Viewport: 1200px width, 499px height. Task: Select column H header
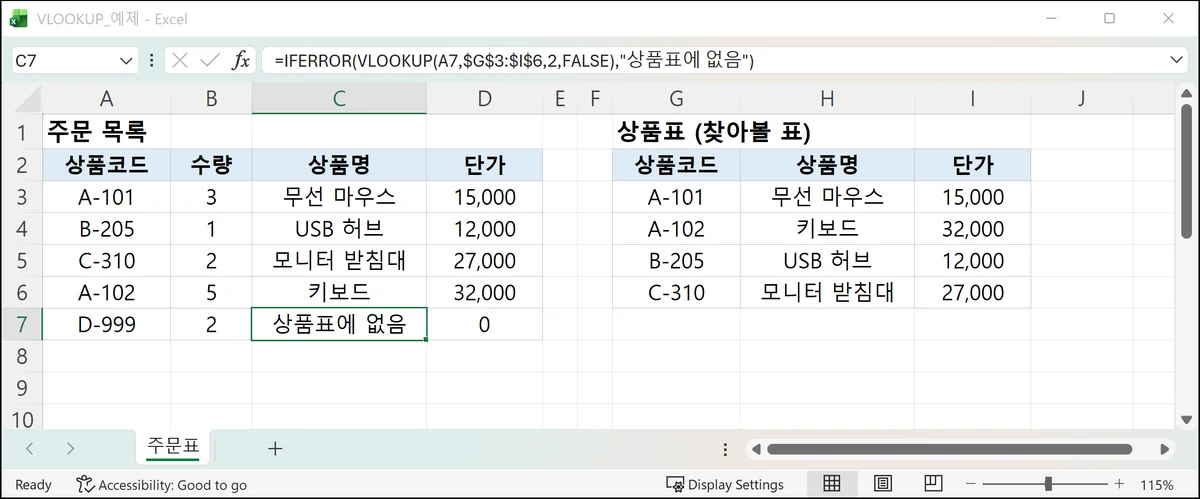827,98
